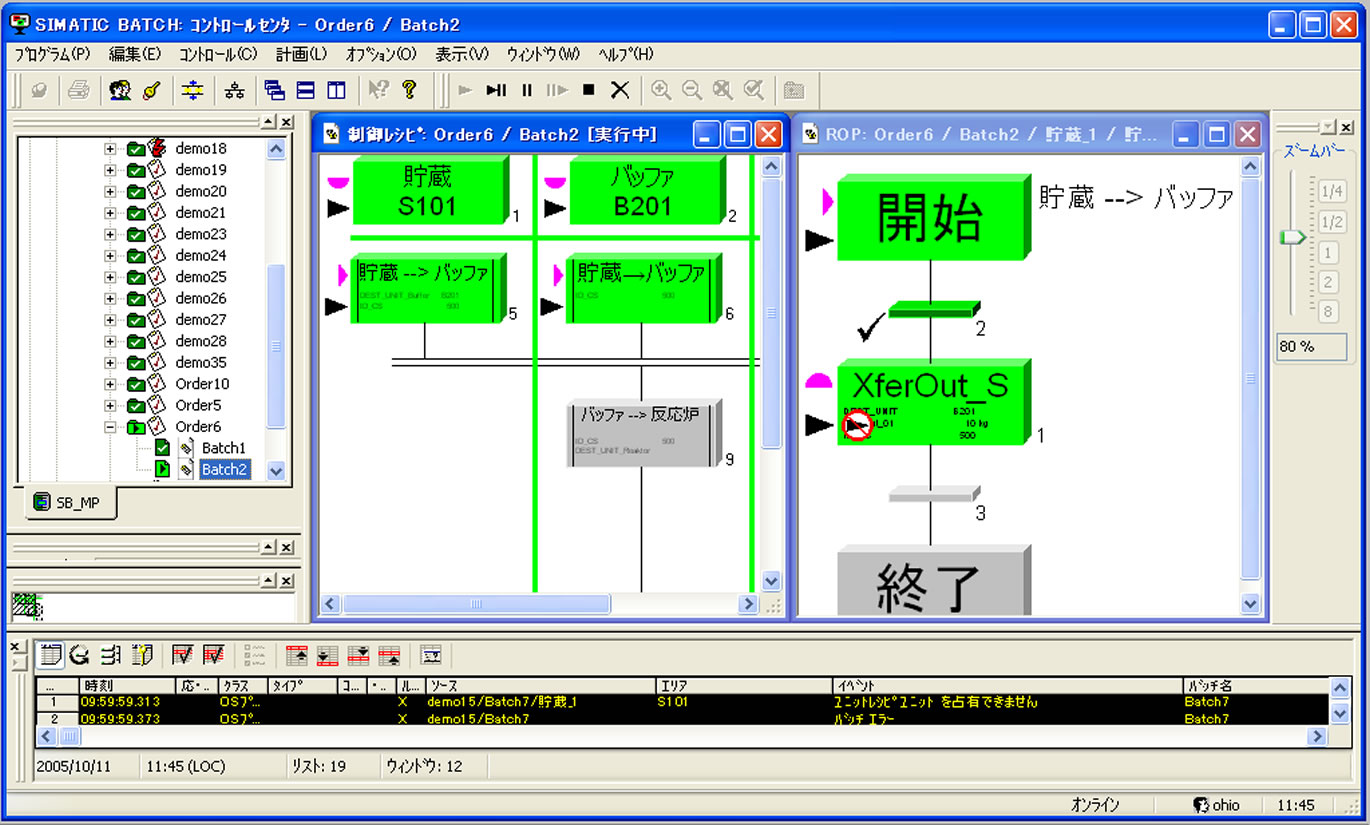Click the green lines list icon in message toolbar
The width and height of the screenshot is (1370, 825).
(x=111, y=655)
